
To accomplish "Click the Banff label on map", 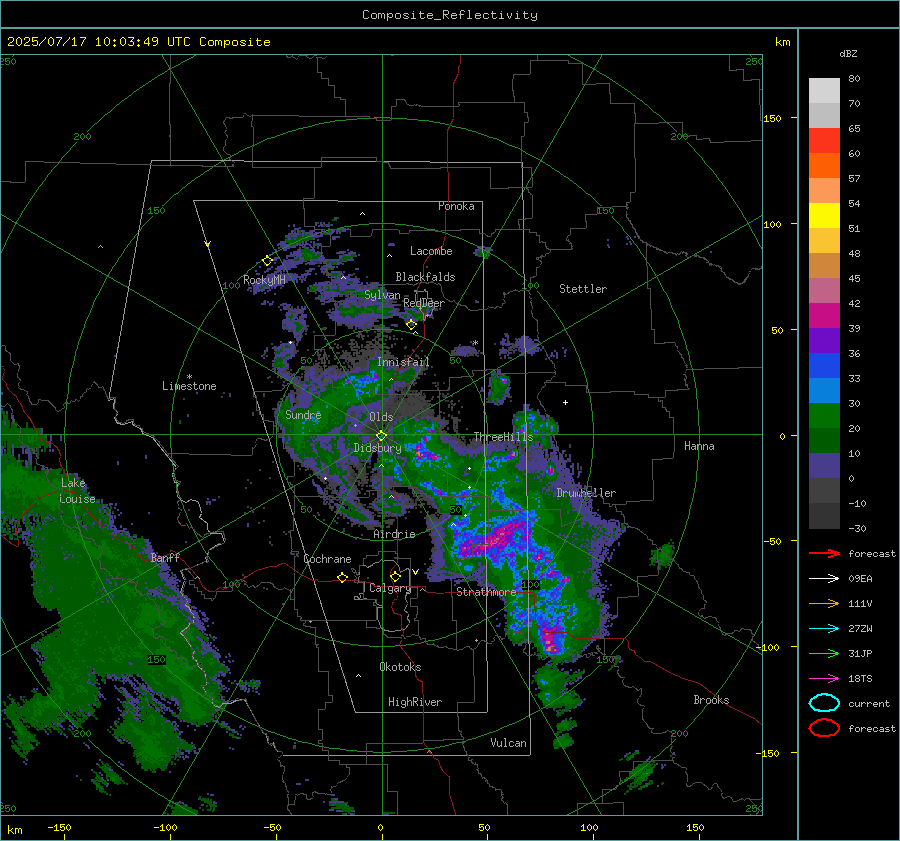I will pyautogui.click(x=165, y=557).
